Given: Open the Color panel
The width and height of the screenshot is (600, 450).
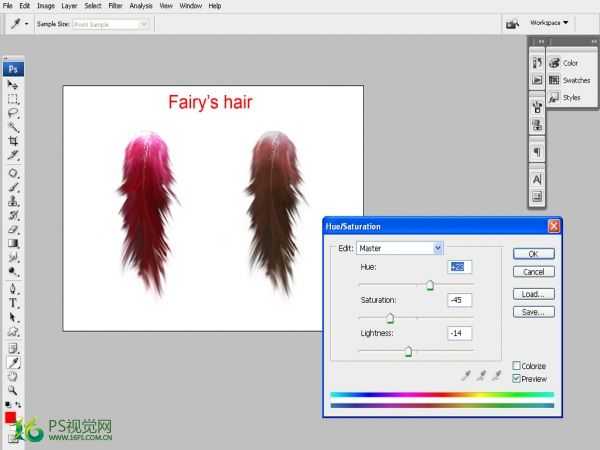Looking at the screenshot, I should [569, 63].
